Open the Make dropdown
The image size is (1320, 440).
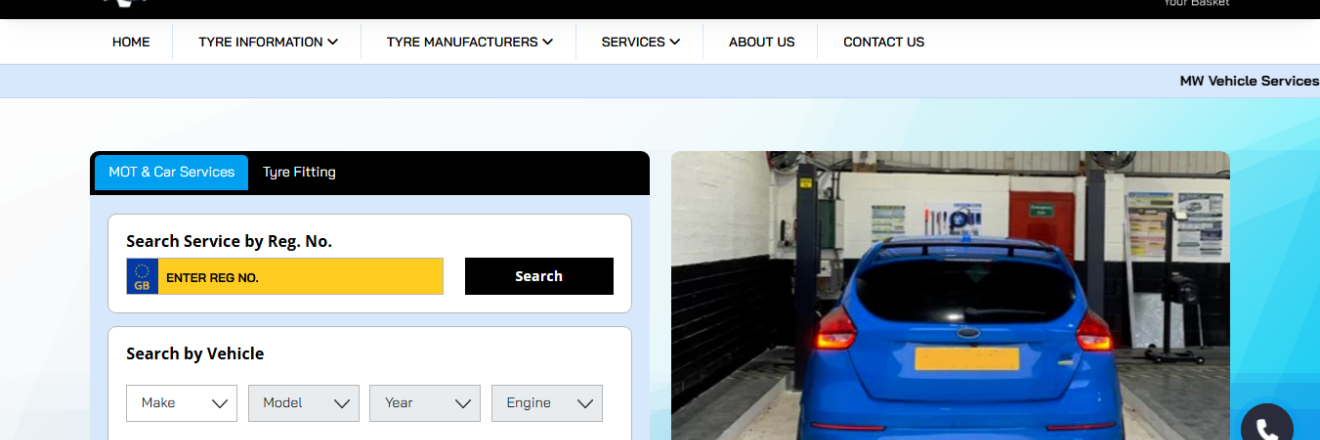click(182, 403)
